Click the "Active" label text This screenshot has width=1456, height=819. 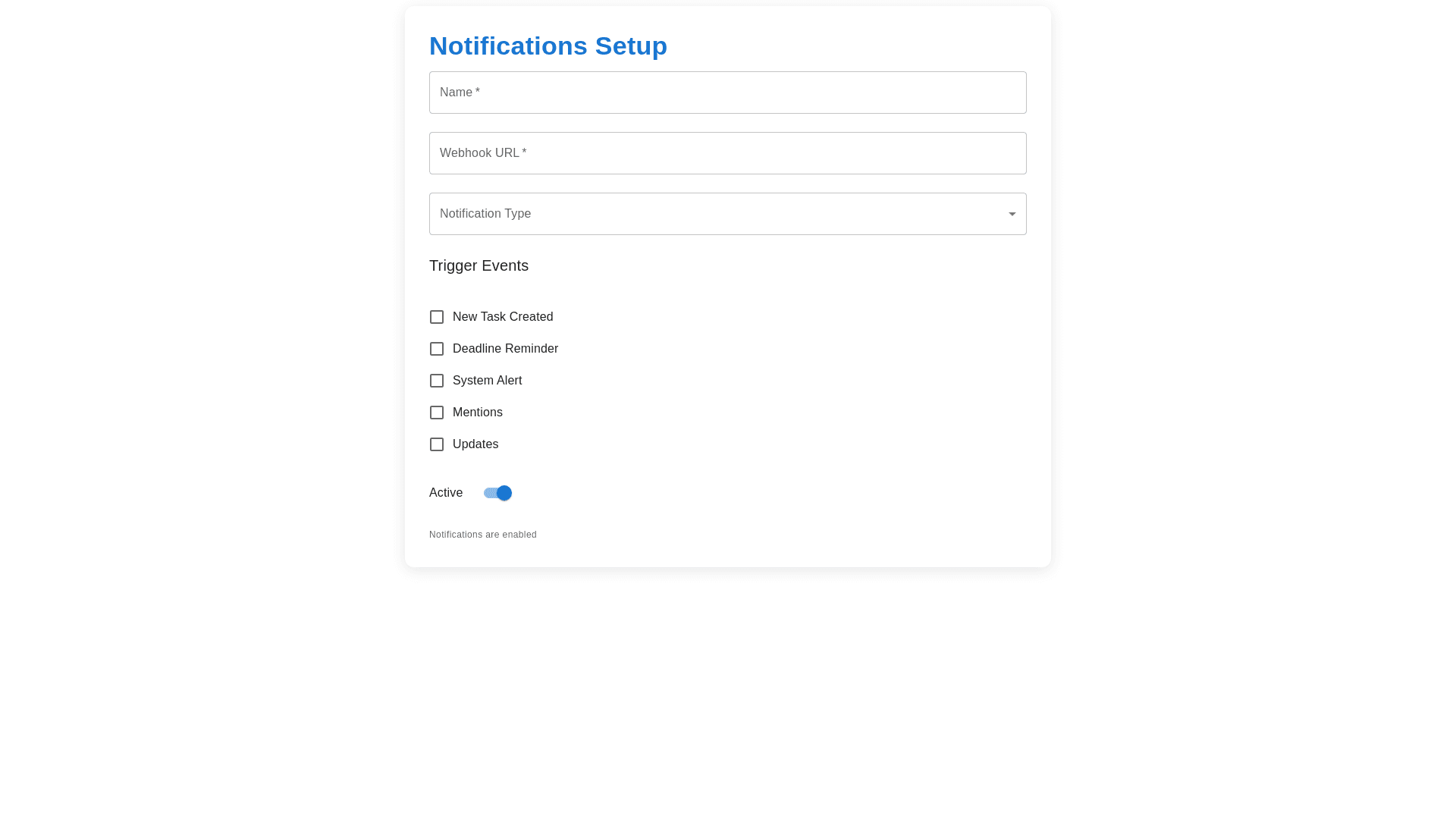click(446, 493)
